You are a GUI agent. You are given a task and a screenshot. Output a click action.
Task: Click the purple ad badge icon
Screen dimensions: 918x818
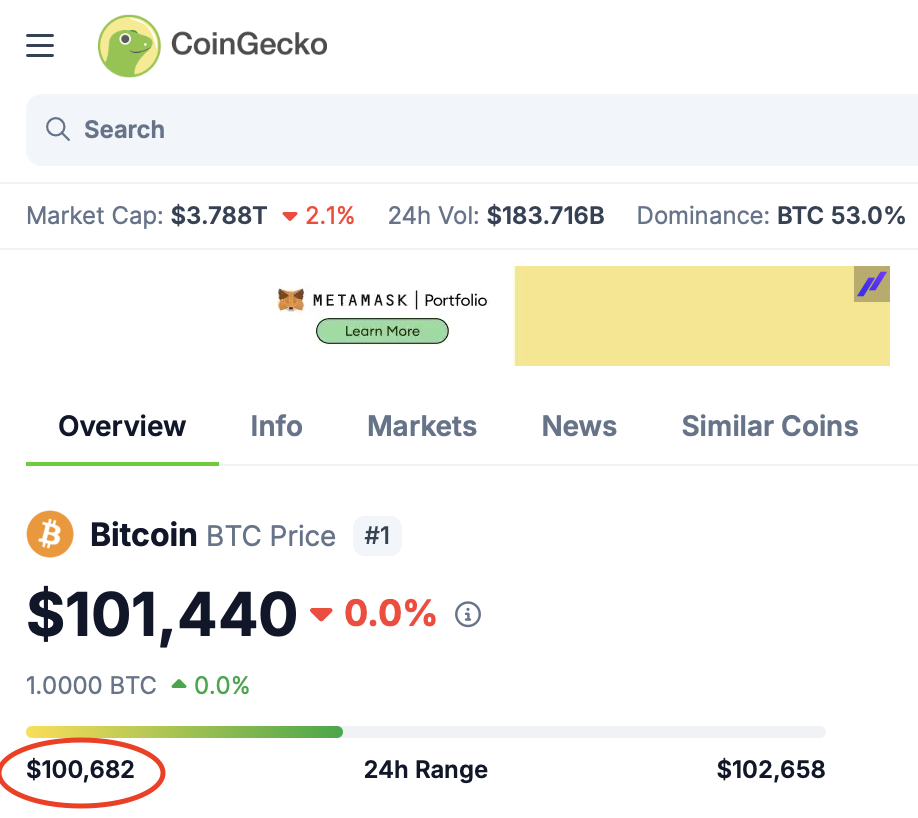coord(871,284)
